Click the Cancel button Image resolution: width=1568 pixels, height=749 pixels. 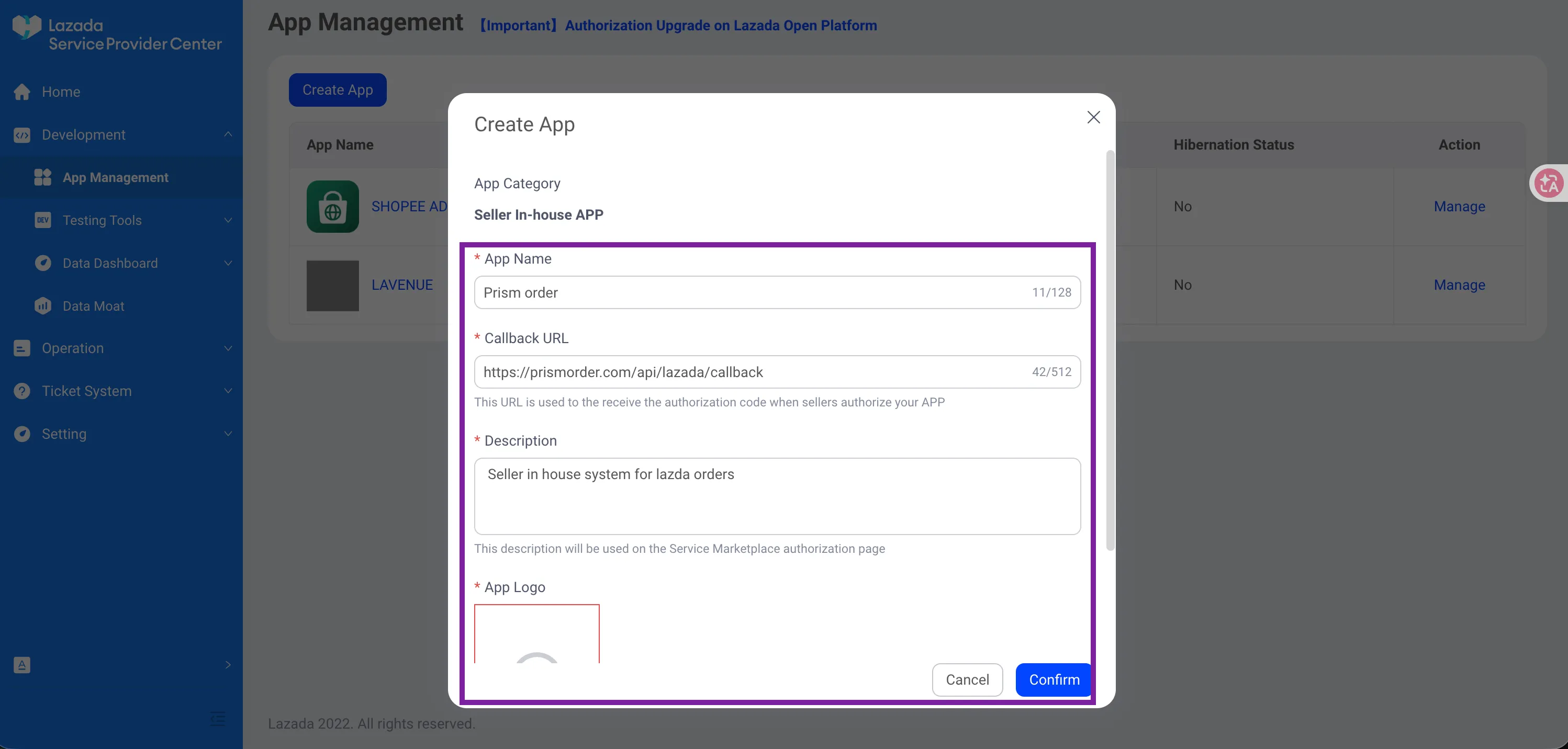(x=967, y=679)
